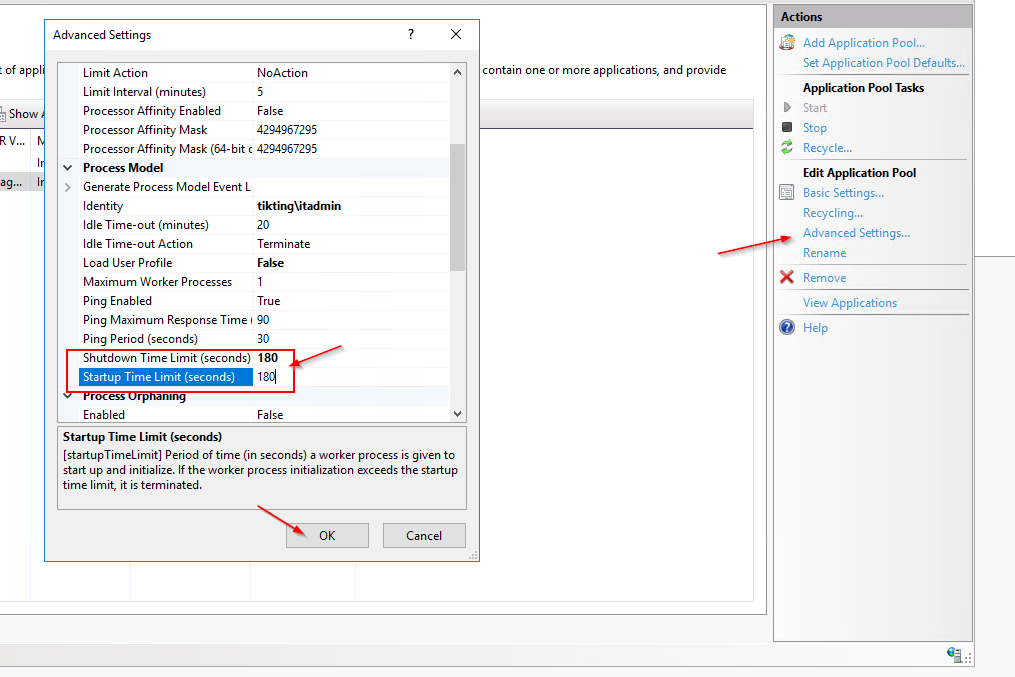Image resolution: width=1015 pixels, height=677 pixels.
Task: Select the Ping Enabled True value
Action: 268,301
